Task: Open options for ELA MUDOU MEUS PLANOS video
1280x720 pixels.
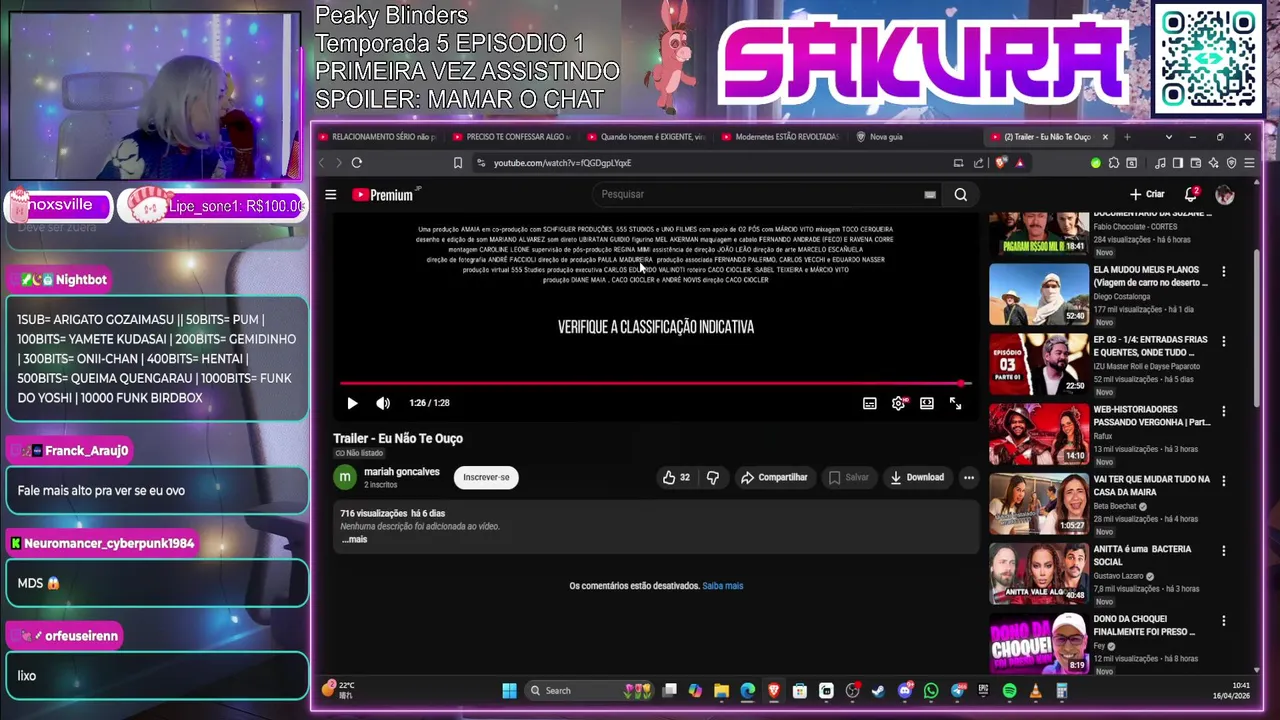Action: coord(1223,271)
